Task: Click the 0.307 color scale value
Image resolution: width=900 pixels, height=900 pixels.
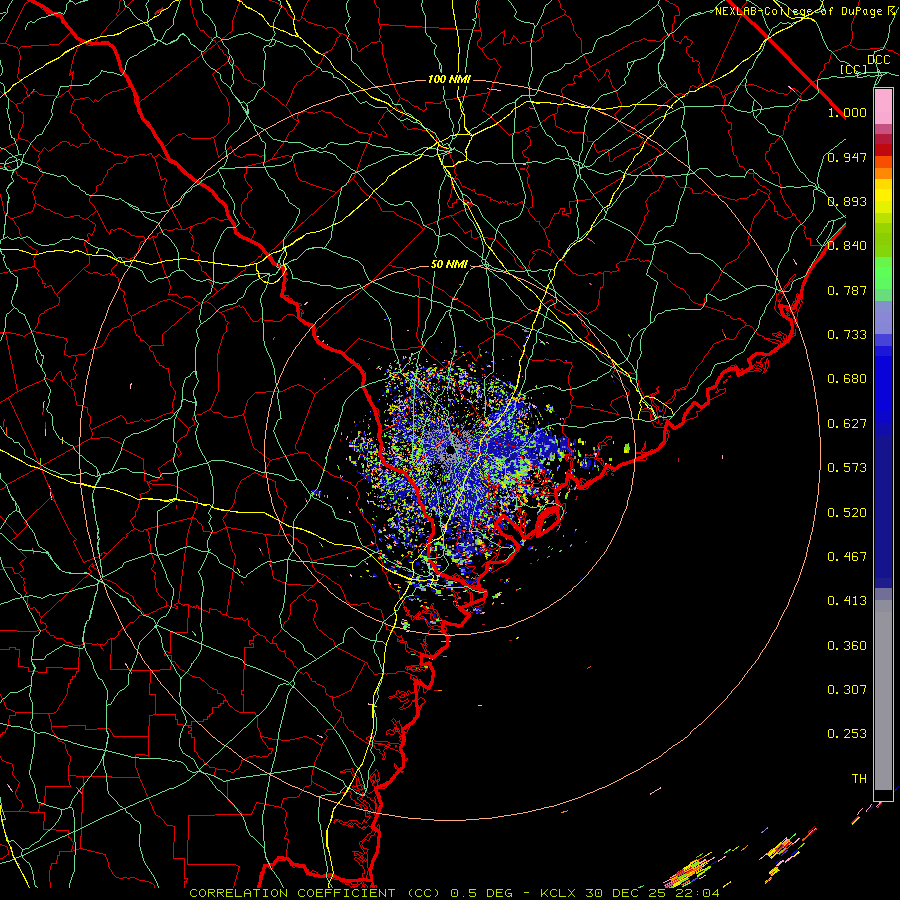Action: click(847, 690)
